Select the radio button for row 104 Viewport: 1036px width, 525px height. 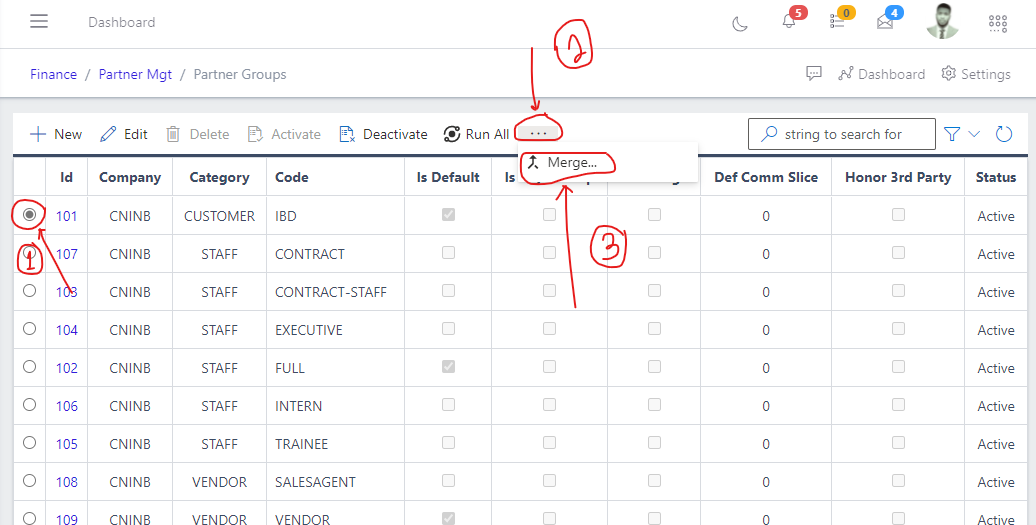coord(30,329)
